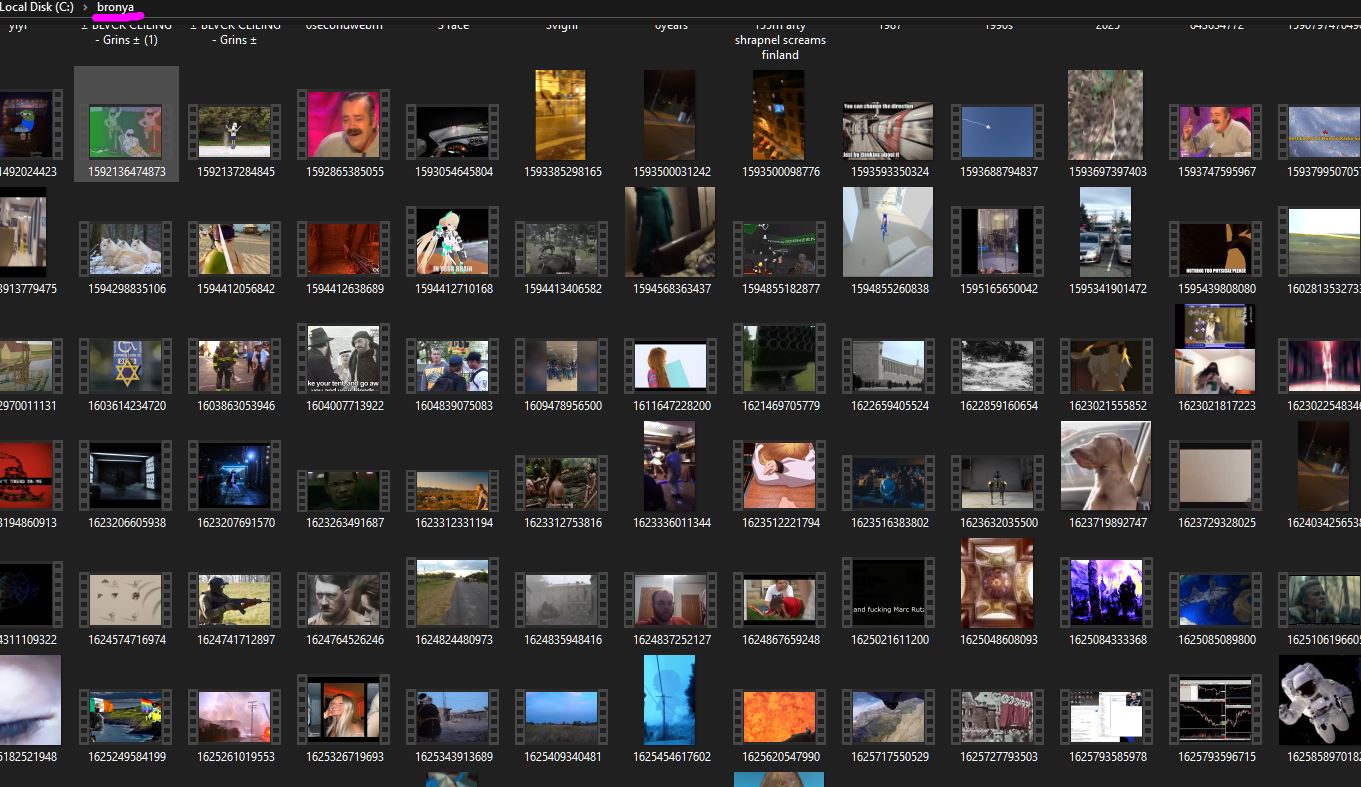Click the fiery explosion video 1625620547990

coord(780,716)
